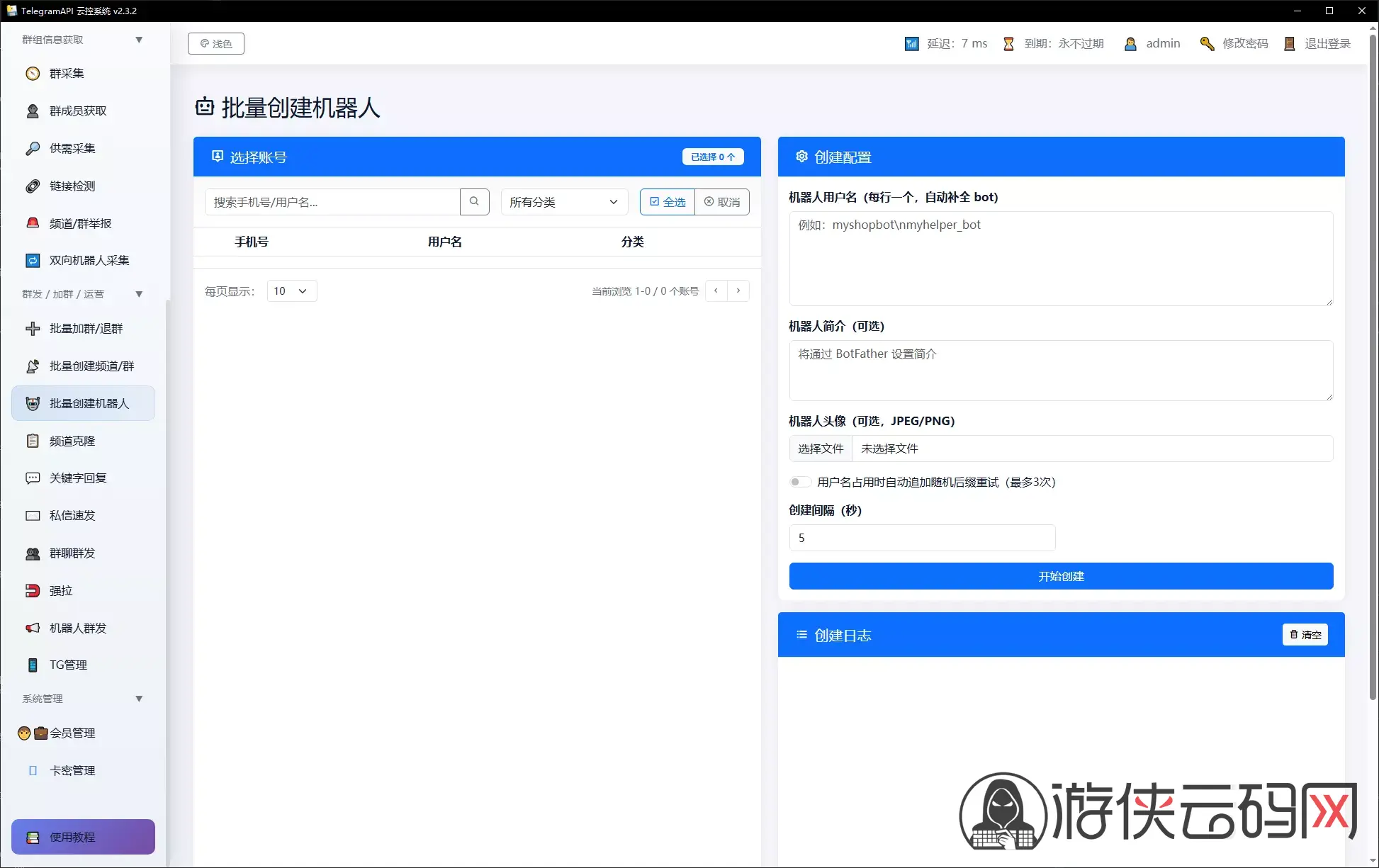1379x868 pixels.
Task: Open the 群采集 clock icon
Action: point(33,74)
